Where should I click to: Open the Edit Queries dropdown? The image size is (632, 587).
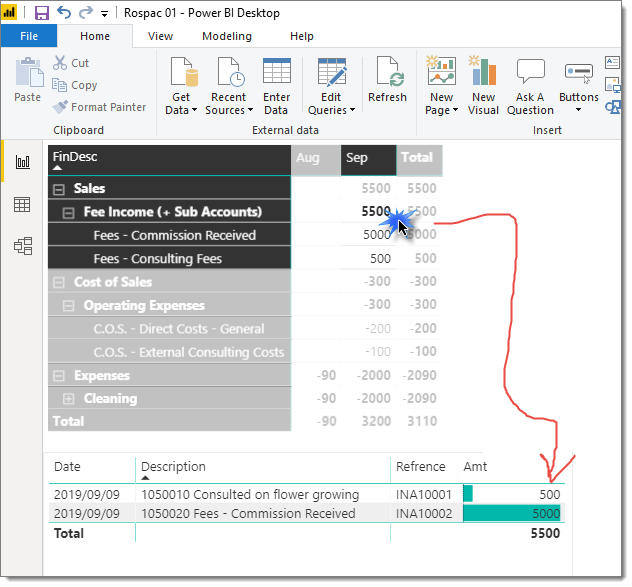point(328,103)
